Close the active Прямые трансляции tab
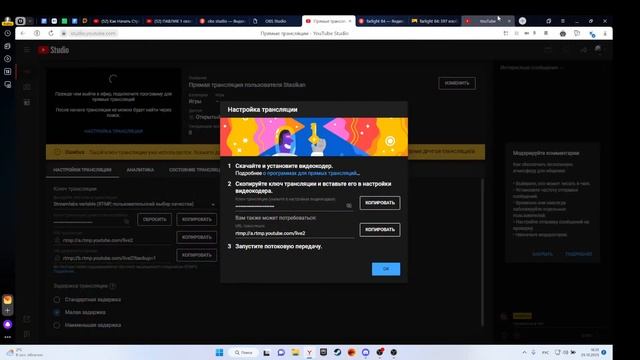 tap(350, 21)
